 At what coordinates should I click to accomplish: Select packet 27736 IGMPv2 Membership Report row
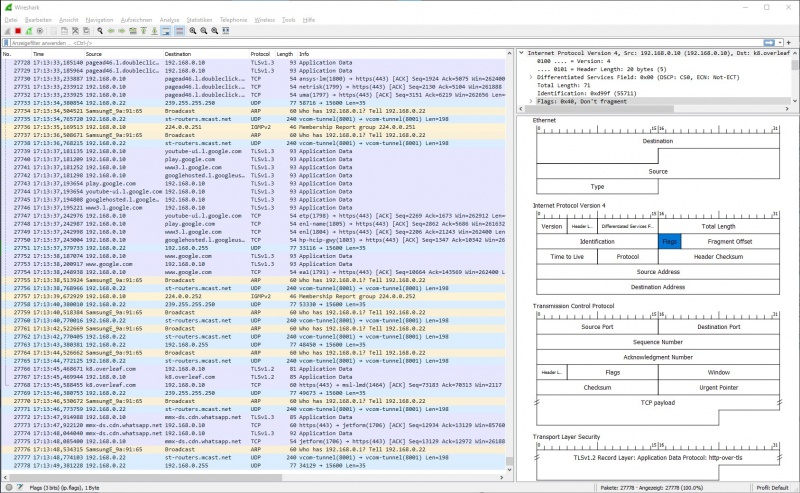click(x=254, y=127)
